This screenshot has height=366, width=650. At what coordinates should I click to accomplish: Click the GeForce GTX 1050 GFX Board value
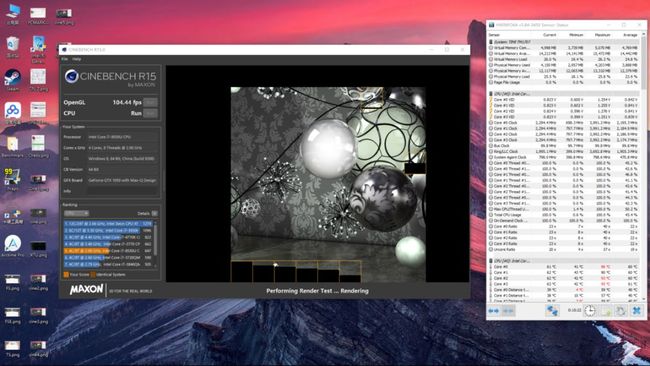[122, 180]
